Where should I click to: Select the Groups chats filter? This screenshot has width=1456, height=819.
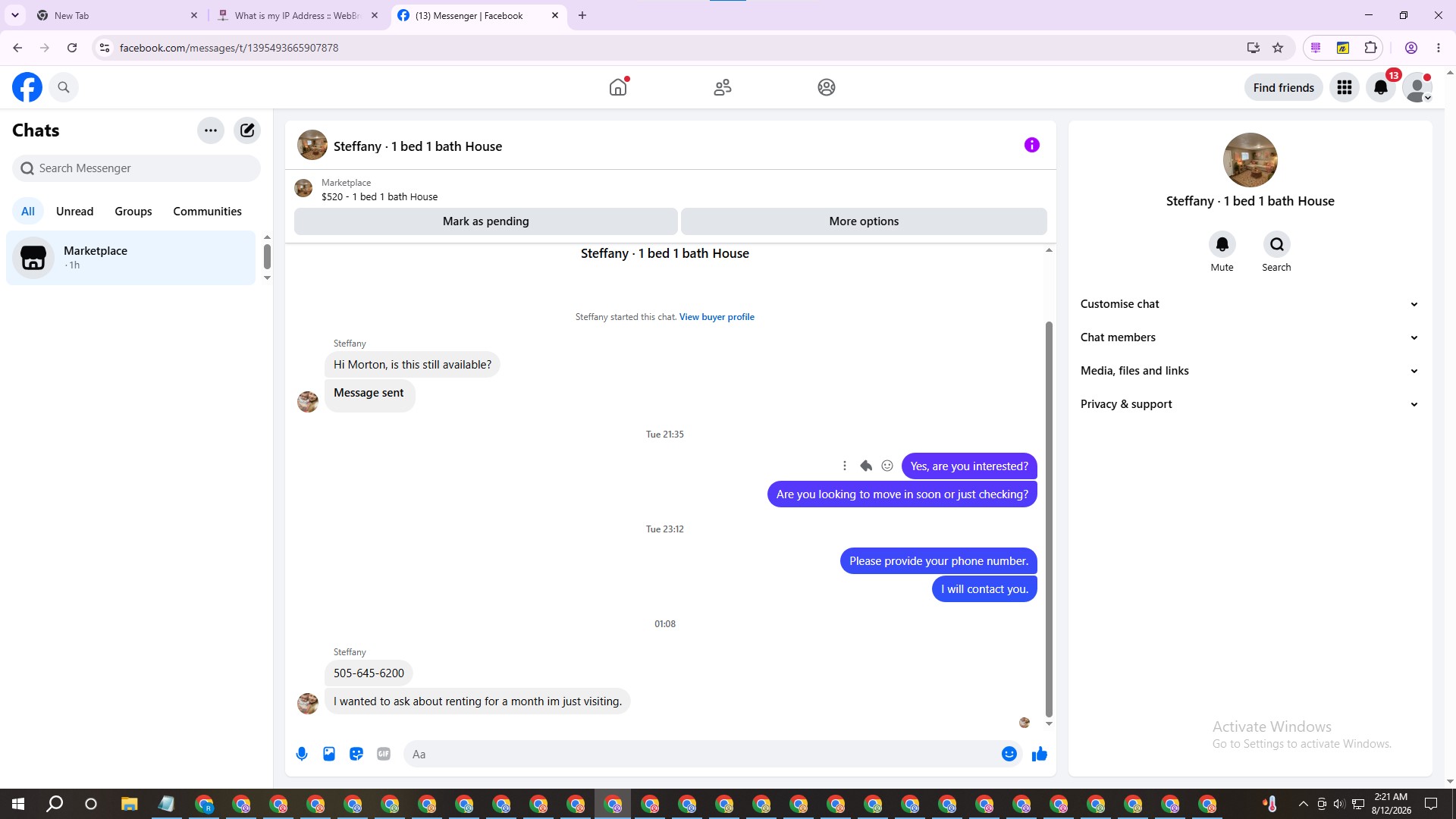click(133, 212)
